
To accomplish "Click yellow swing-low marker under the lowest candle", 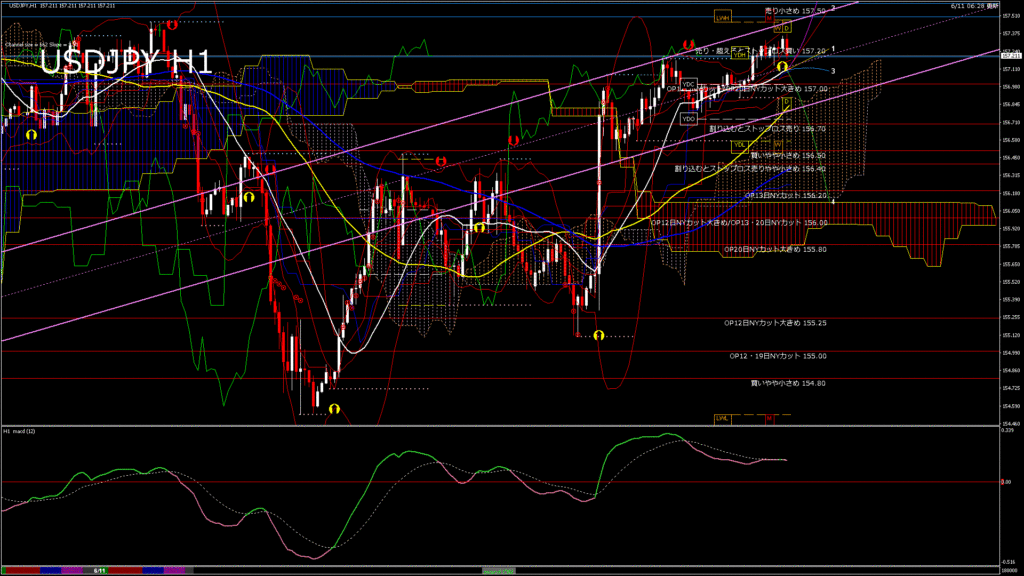I will 334,409.
